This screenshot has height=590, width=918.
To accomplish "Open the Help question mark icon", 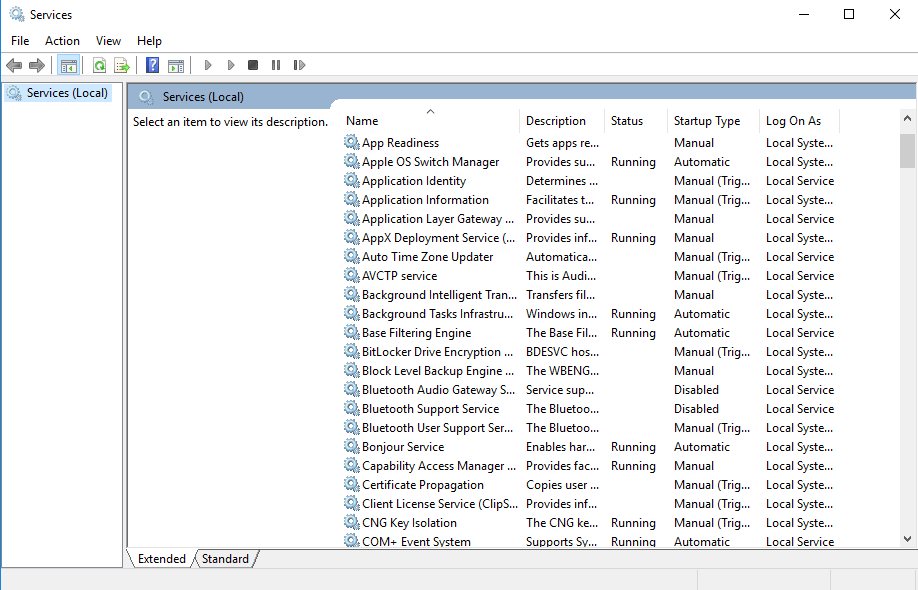I will (x=152, y=65).
